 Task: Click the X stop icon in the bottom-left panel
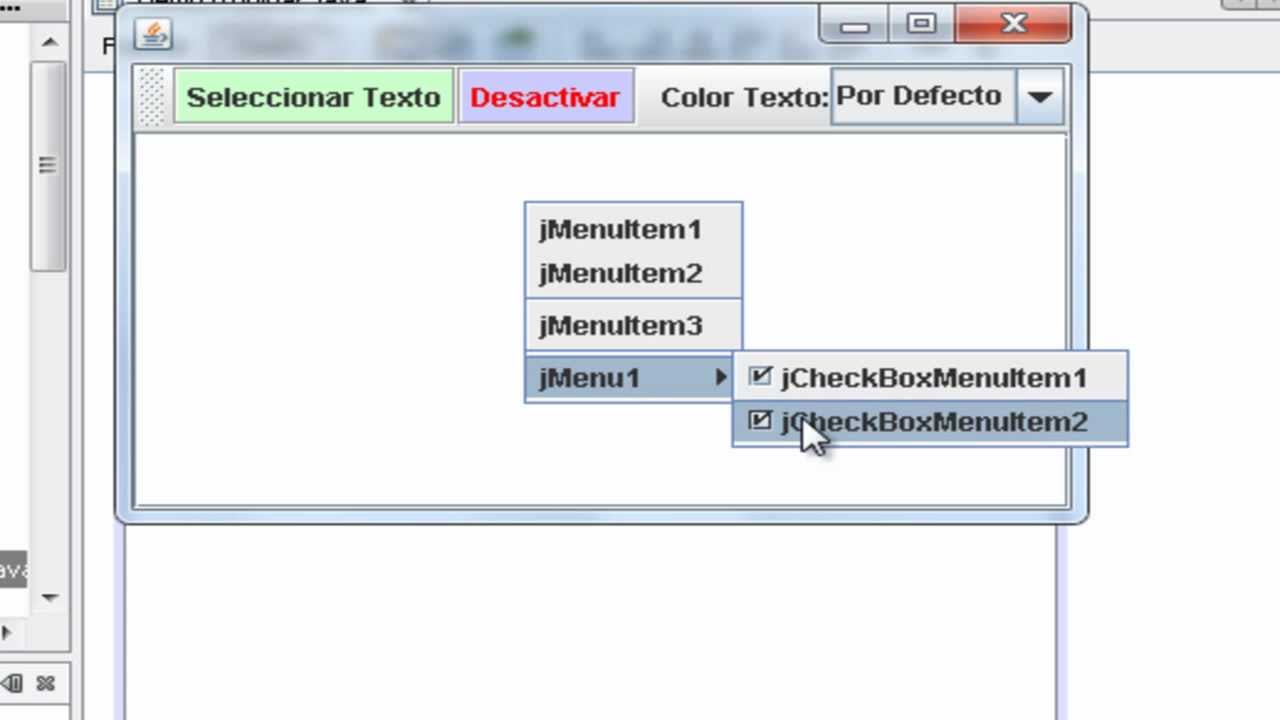[x=44, y=684]
